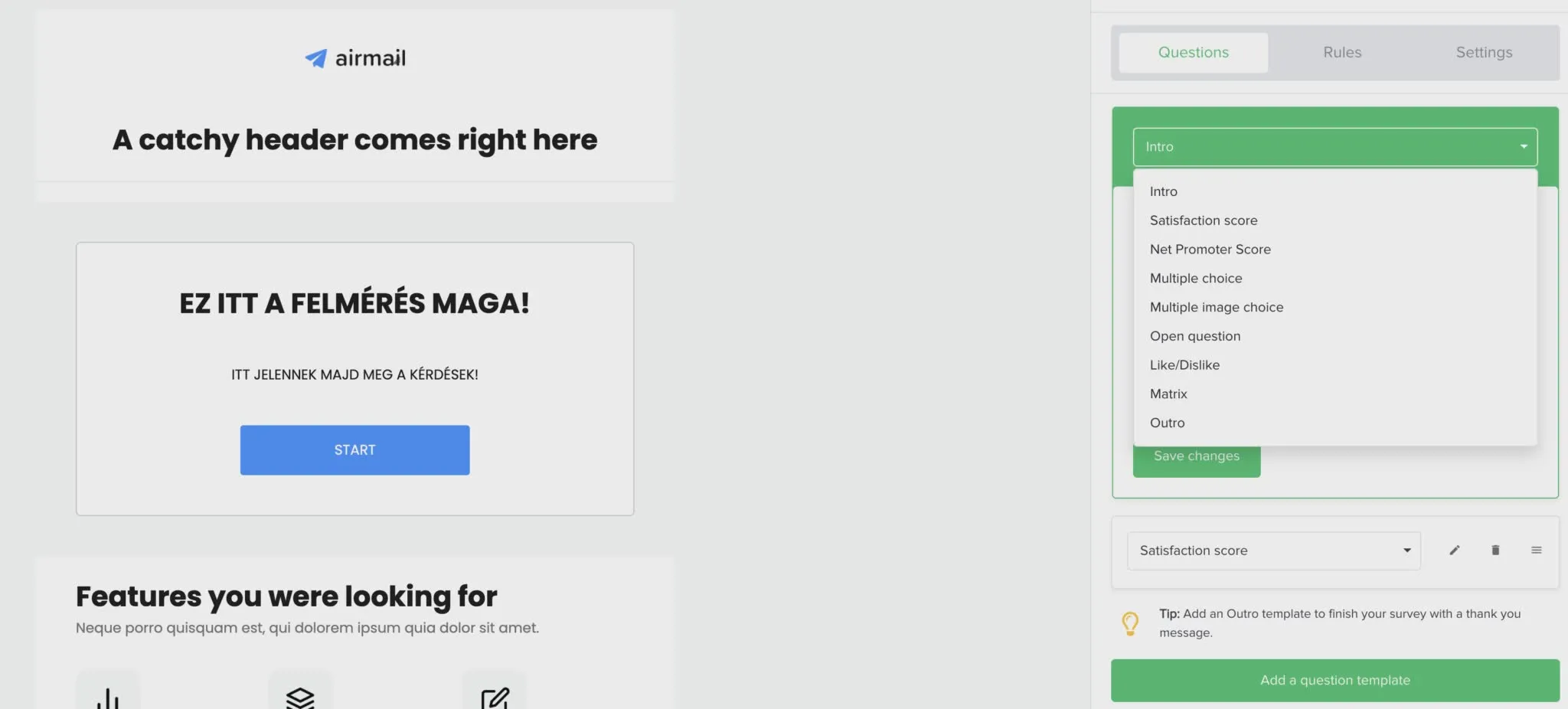This screenshot has height=709, width=1568.
Task: Select Multiple image choice option
Action: click(1216, 307)
